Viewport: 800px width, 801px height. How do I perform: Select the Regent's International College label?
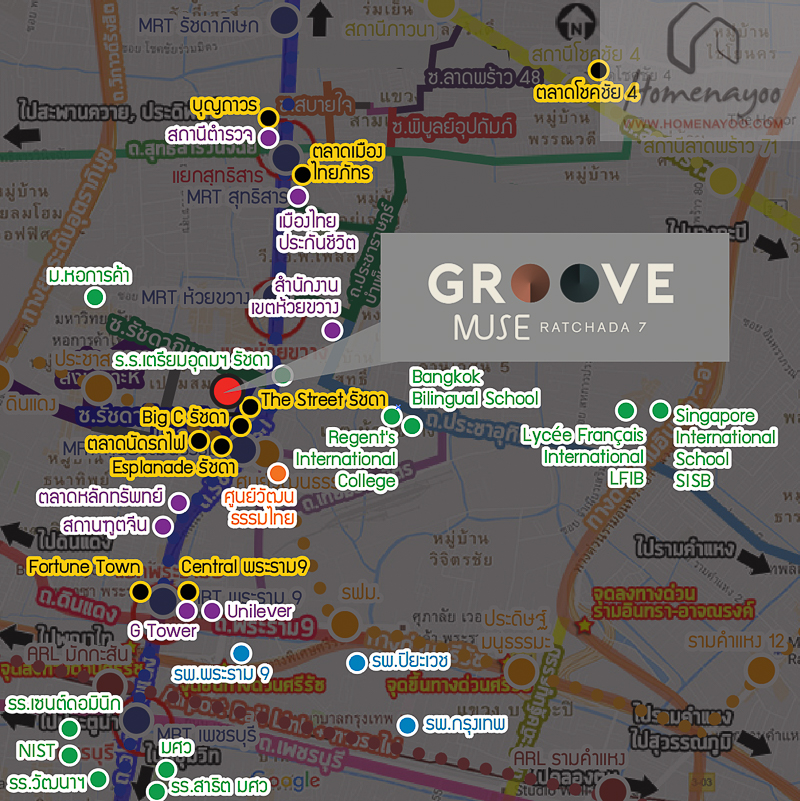pyautogui.click(x=346, y=459)
